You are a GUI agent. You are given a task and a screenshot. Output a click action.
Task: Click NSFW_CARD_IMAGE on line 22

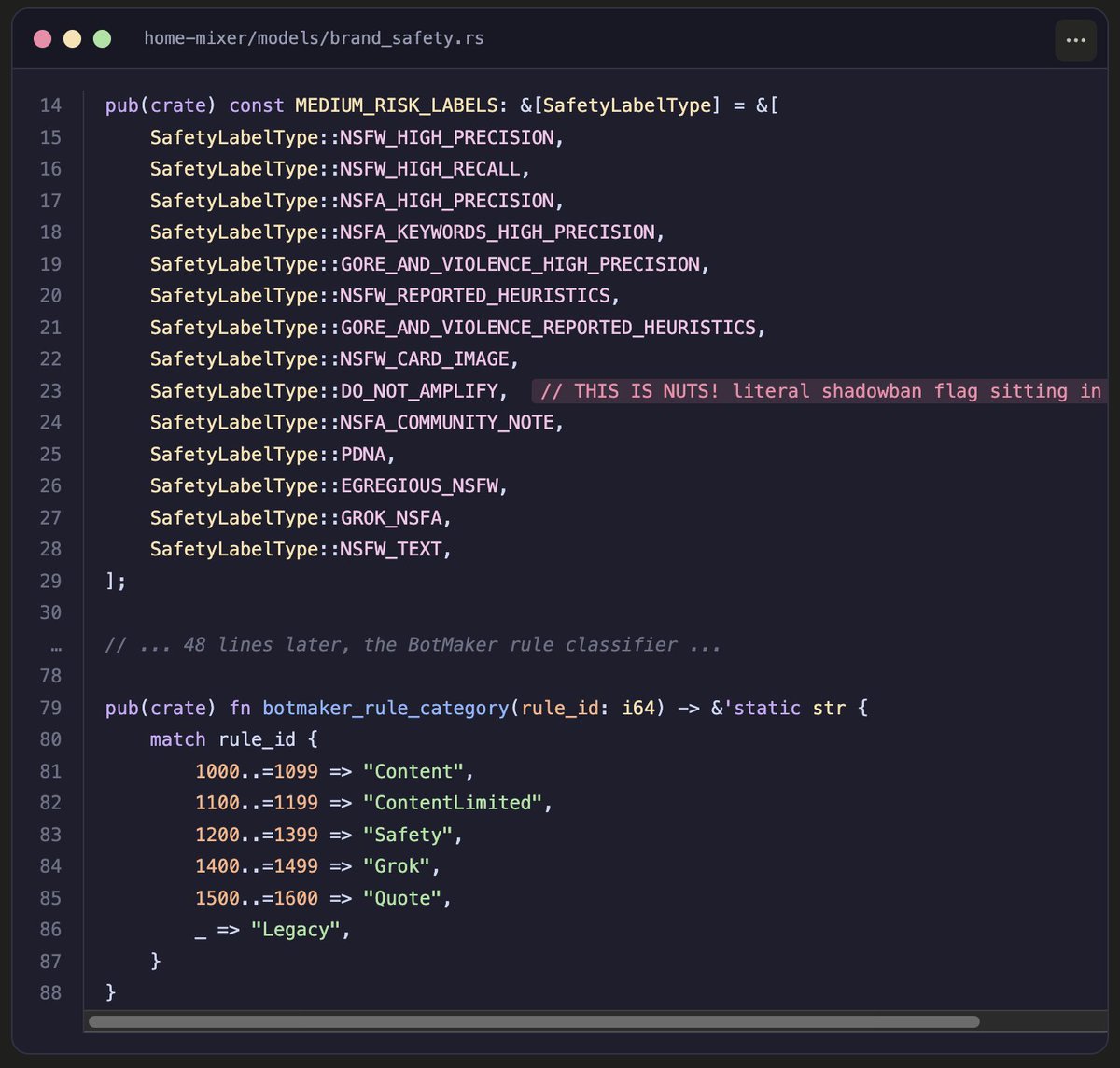click(425, 359)
